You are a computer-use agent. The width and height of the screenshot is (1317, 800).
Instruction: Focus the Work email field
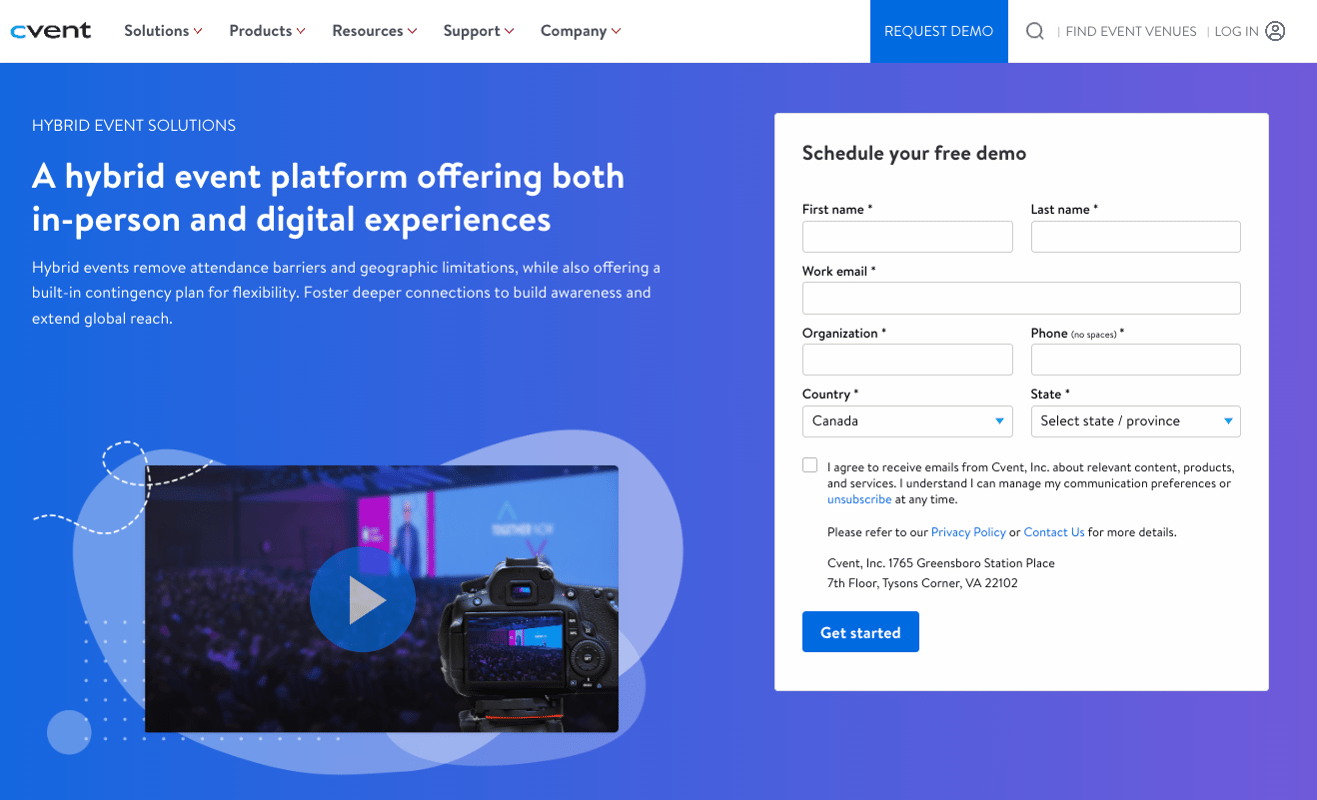tap(1021, 298)
